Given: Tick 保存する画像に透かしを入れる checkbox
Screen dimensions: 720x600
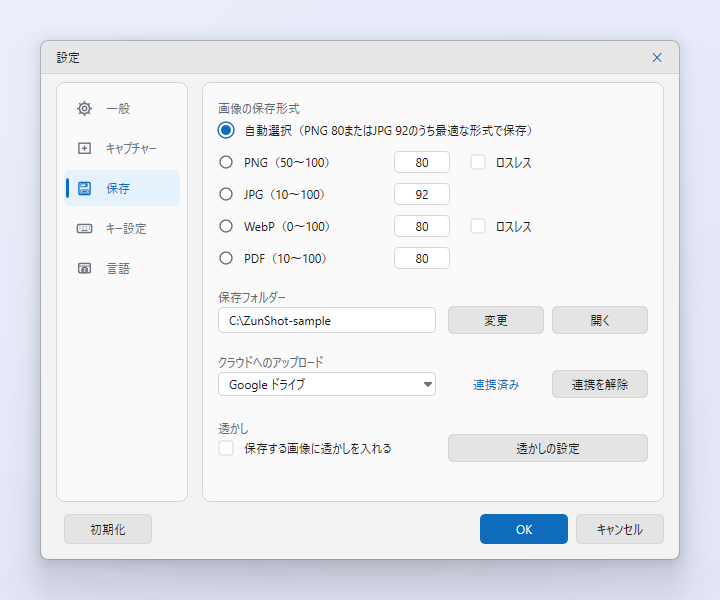Looking at the screenshot, I should pyautogui.click(x=226, y=448).
